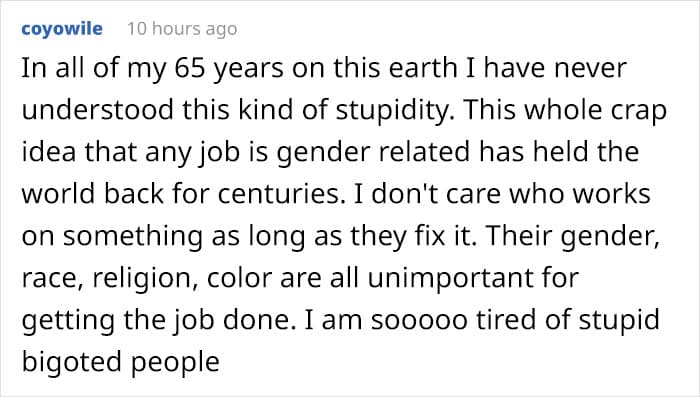This screenshot has height=397, width=700.
Task: Click the word 'whole' in the comment
Action: coord(561,110)
